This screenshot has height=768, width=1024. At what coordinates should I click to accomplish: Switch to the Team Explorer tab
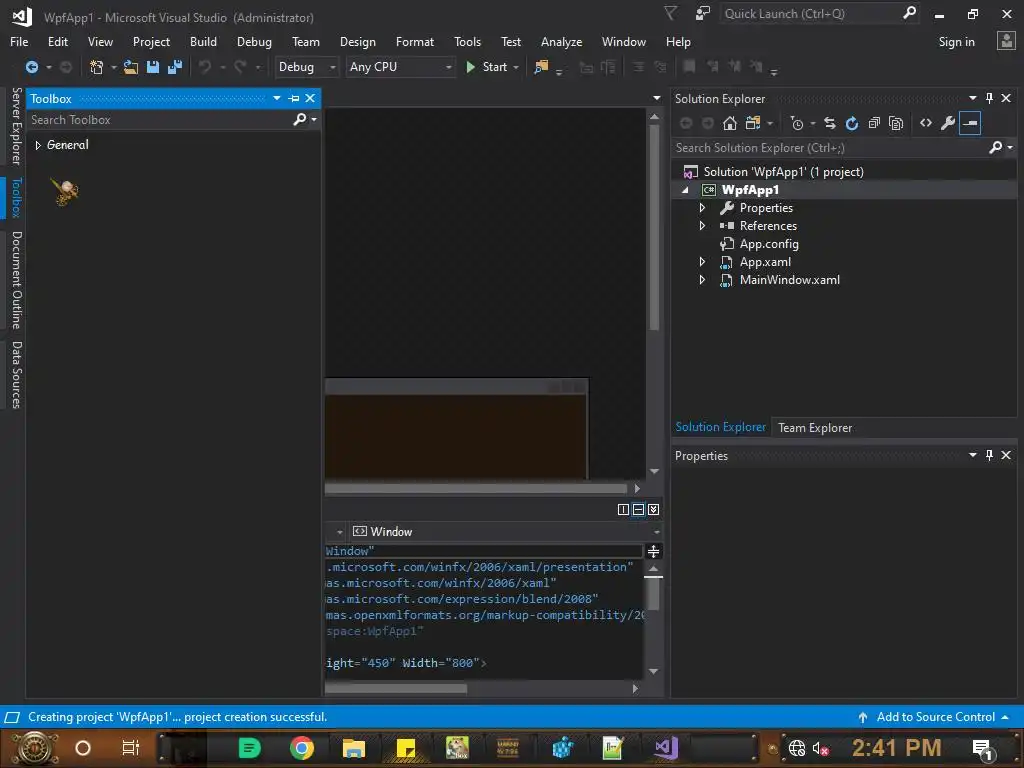point(815,428)
